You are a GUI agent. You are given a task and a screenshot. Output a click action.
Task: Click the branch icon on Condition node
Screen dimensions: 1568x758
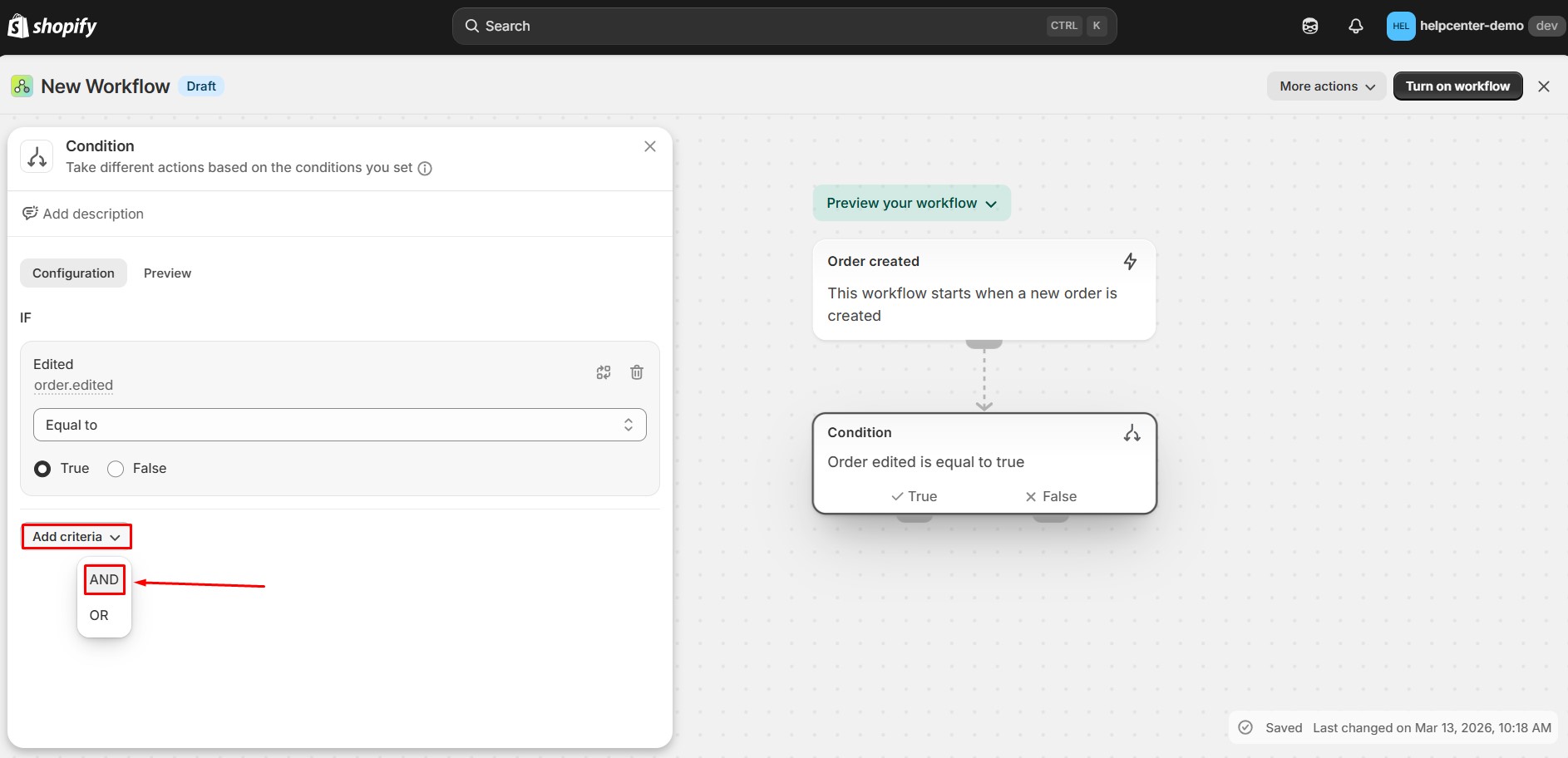pyautogui.click(x=1132, y=433)
